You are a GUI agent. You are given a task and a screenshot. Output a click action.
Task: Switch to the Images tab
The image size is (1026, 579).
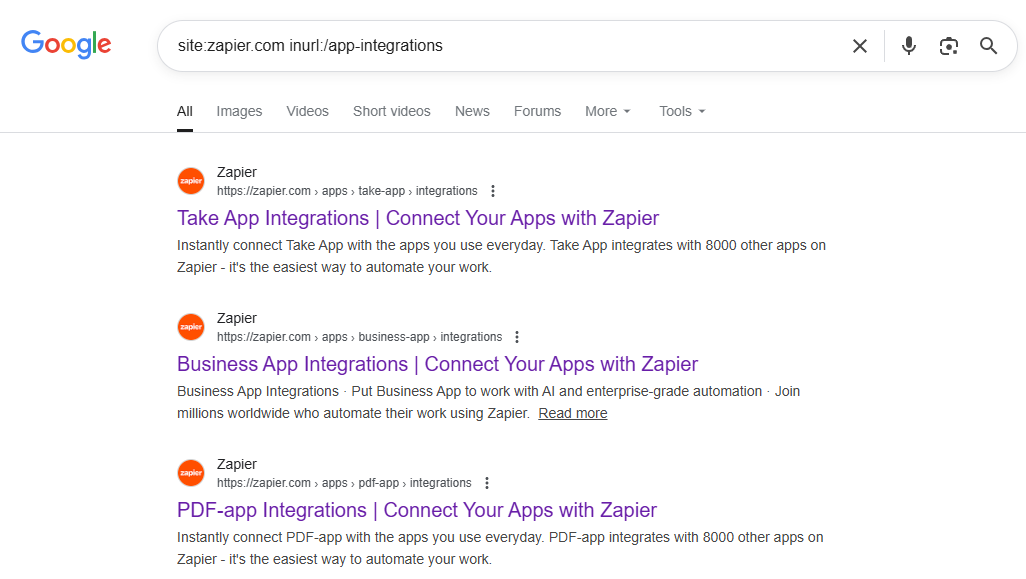tap(239, 111)
